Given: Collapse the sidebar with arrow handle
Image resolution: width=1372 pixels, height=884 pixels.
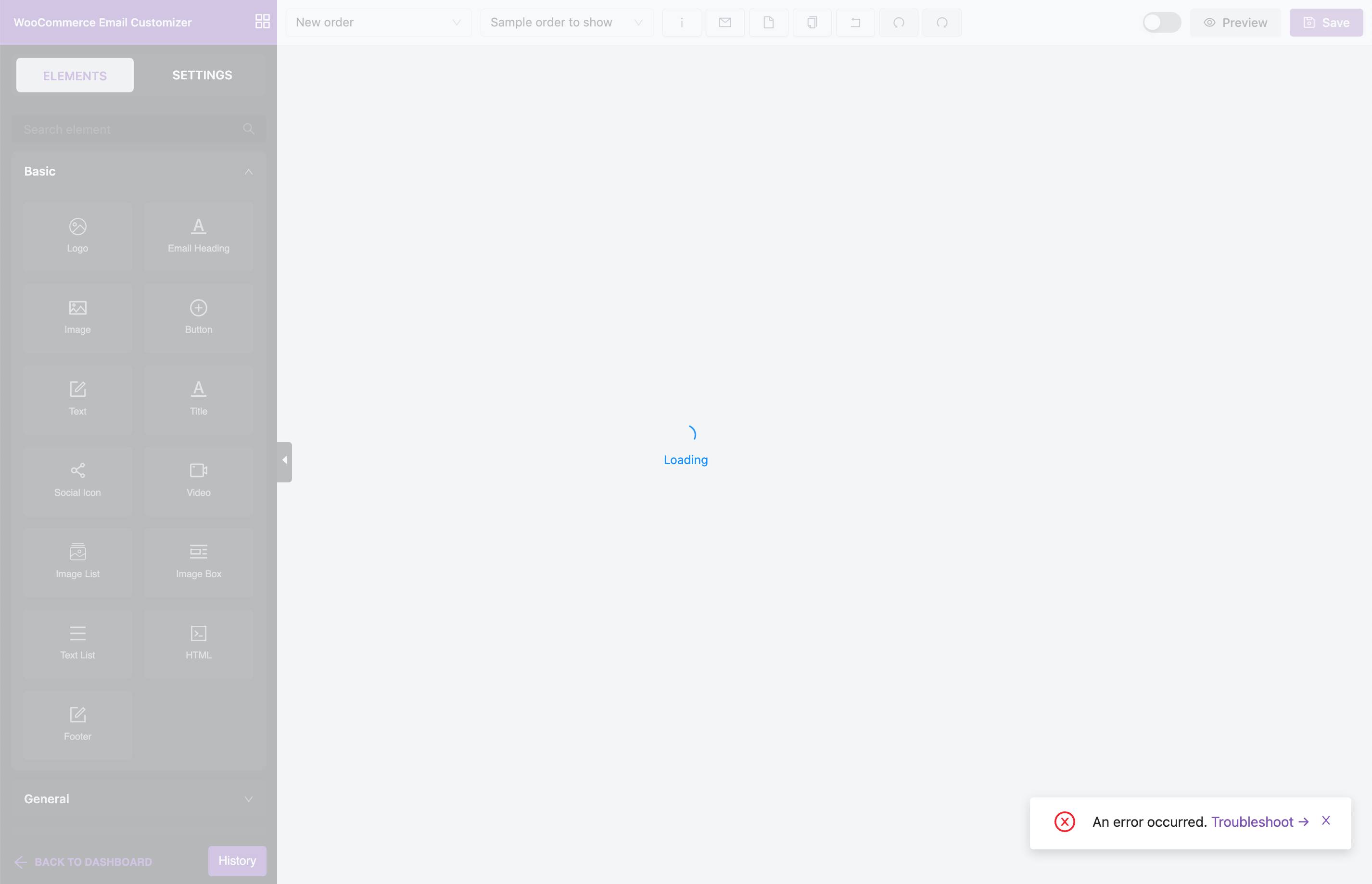Looking at the screenshot, I should tap(284, 460).
